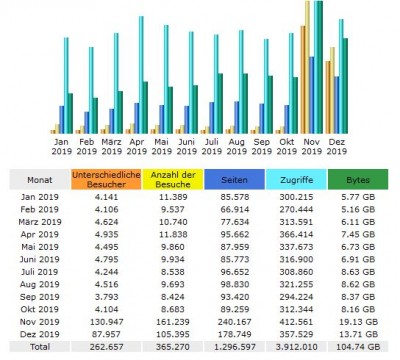Click the orange Unterschiedliche Besucher header
The height and width of the screenshot is (360, 400).
coord(106,180)
